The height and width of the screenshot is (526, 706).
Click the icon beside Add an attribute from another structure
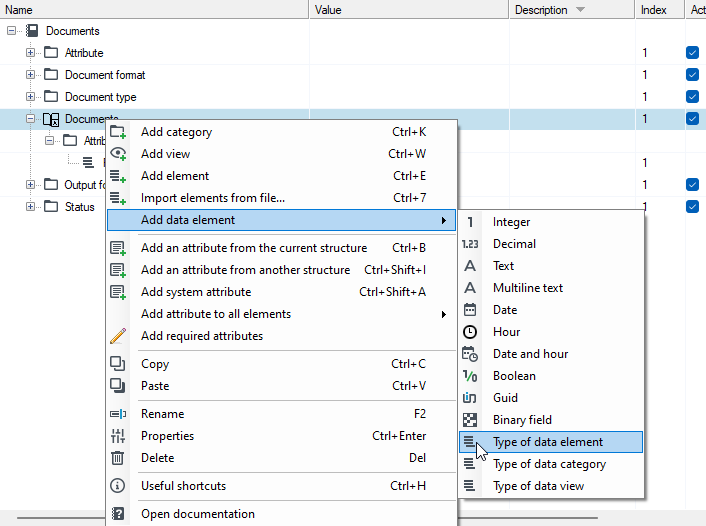118,270
